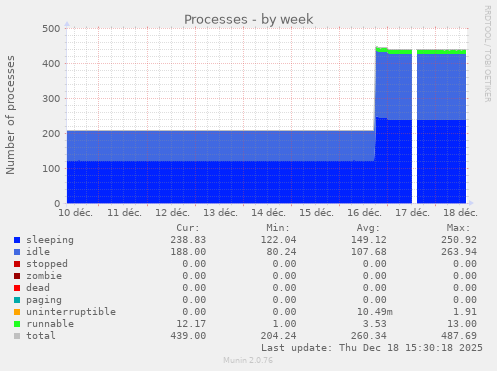Click the runnable legend color swatch
The height and width of the screenshot is (371, 497).
click(x=17, y=324)
